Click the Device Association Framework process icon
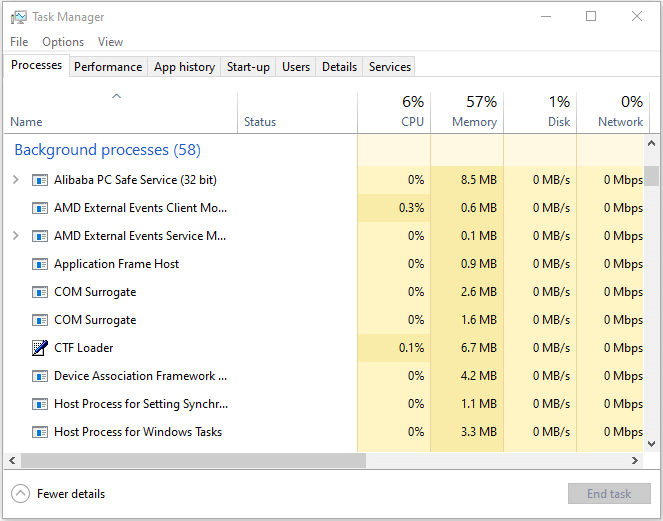This screenshot has width=663, height=521. click(x=40, y=376)
